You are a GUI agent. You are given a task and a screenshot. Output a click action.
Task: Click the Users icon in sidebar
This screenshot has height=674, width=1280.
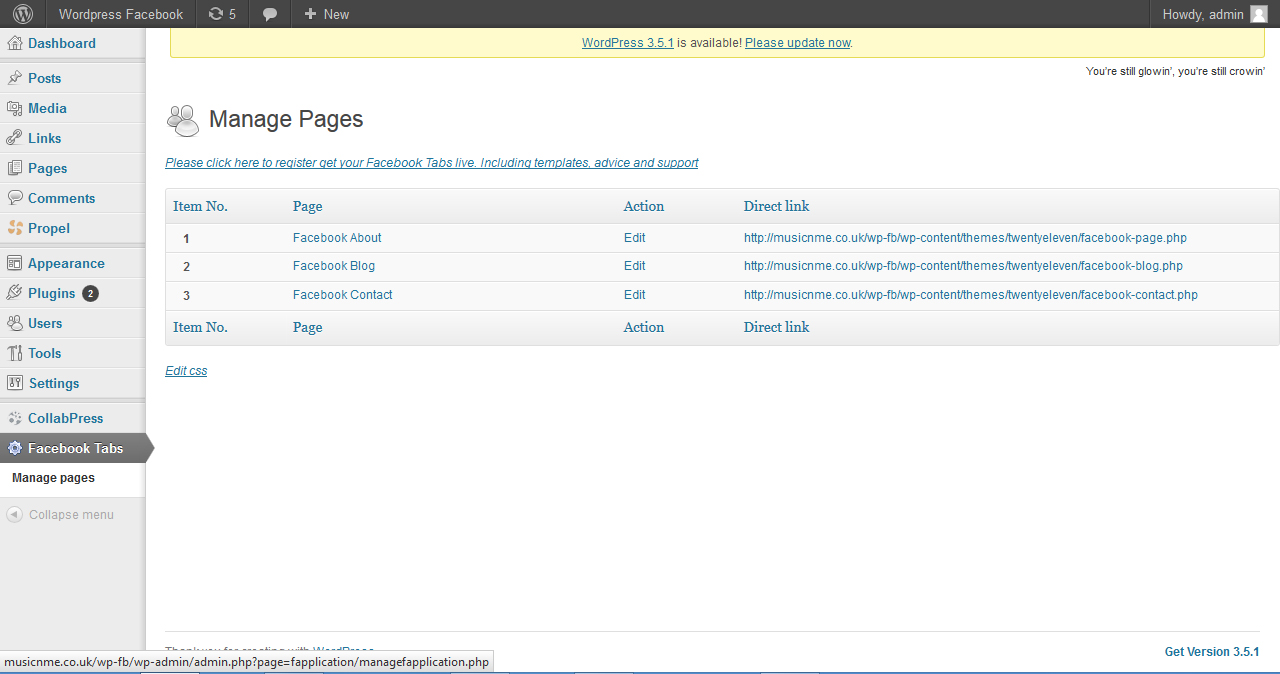pyautogui.click(x=15, y=323)
